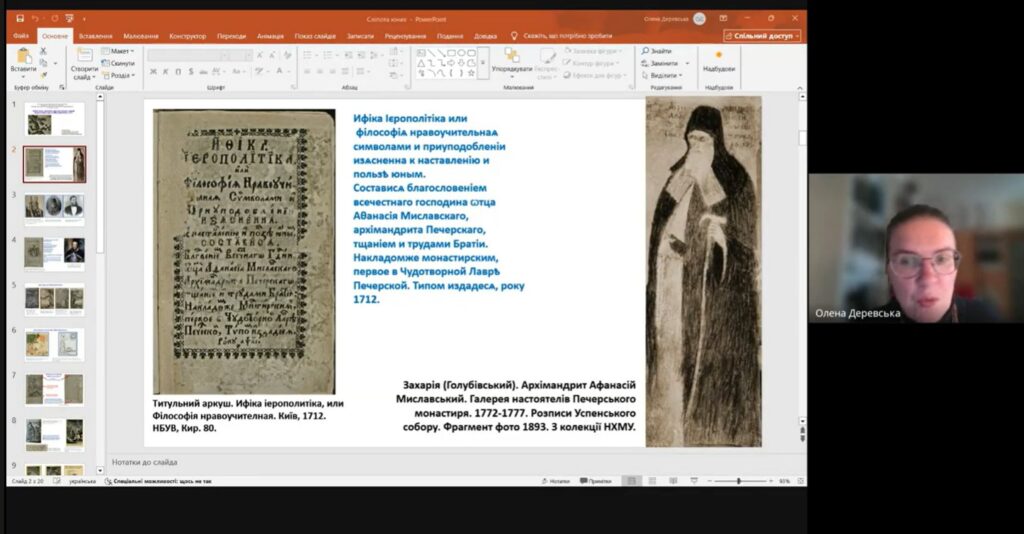Open the font name combo box
Image resolution: width=1024 pixels, height=534 pixels.
coord(186,55)
